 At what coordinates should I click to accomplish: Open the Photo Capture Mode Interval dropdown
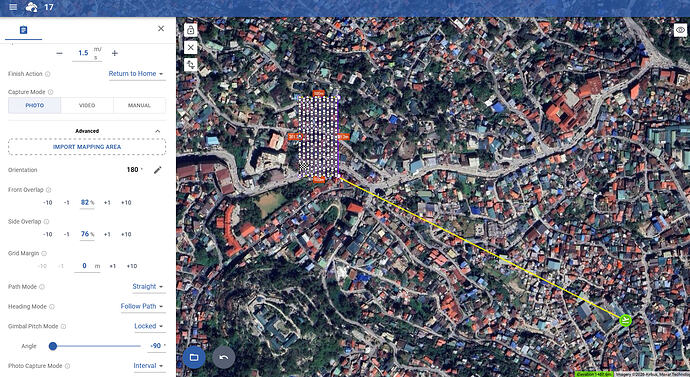(149, 366)
